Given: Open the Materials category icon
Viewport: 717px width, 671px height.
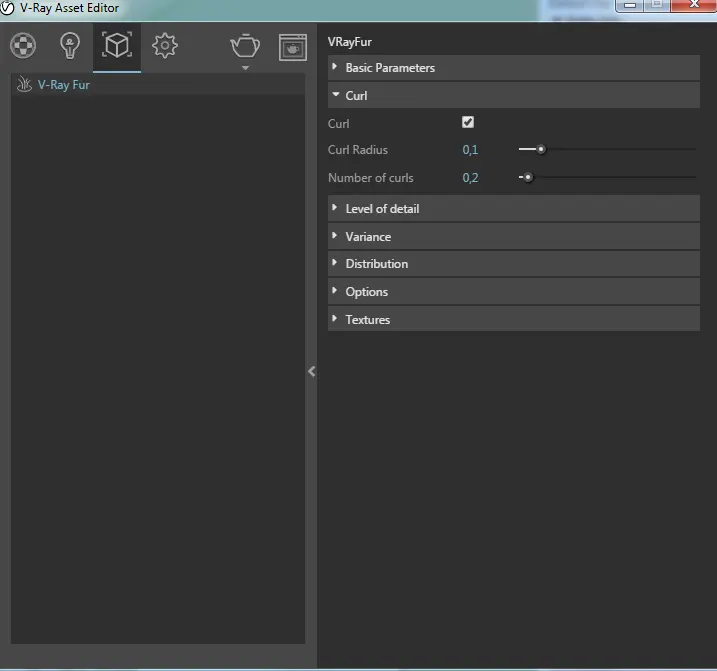Looking at the screenshot, I should point(23,46).
